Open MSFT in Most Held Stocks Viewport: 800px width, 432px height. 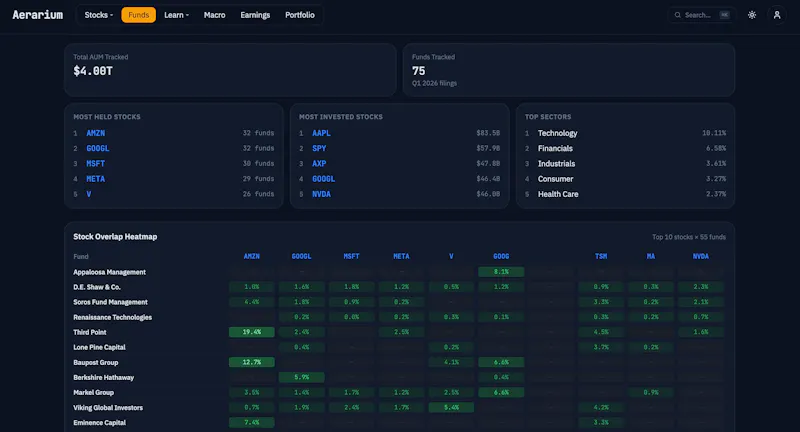(x=95, y=164)
